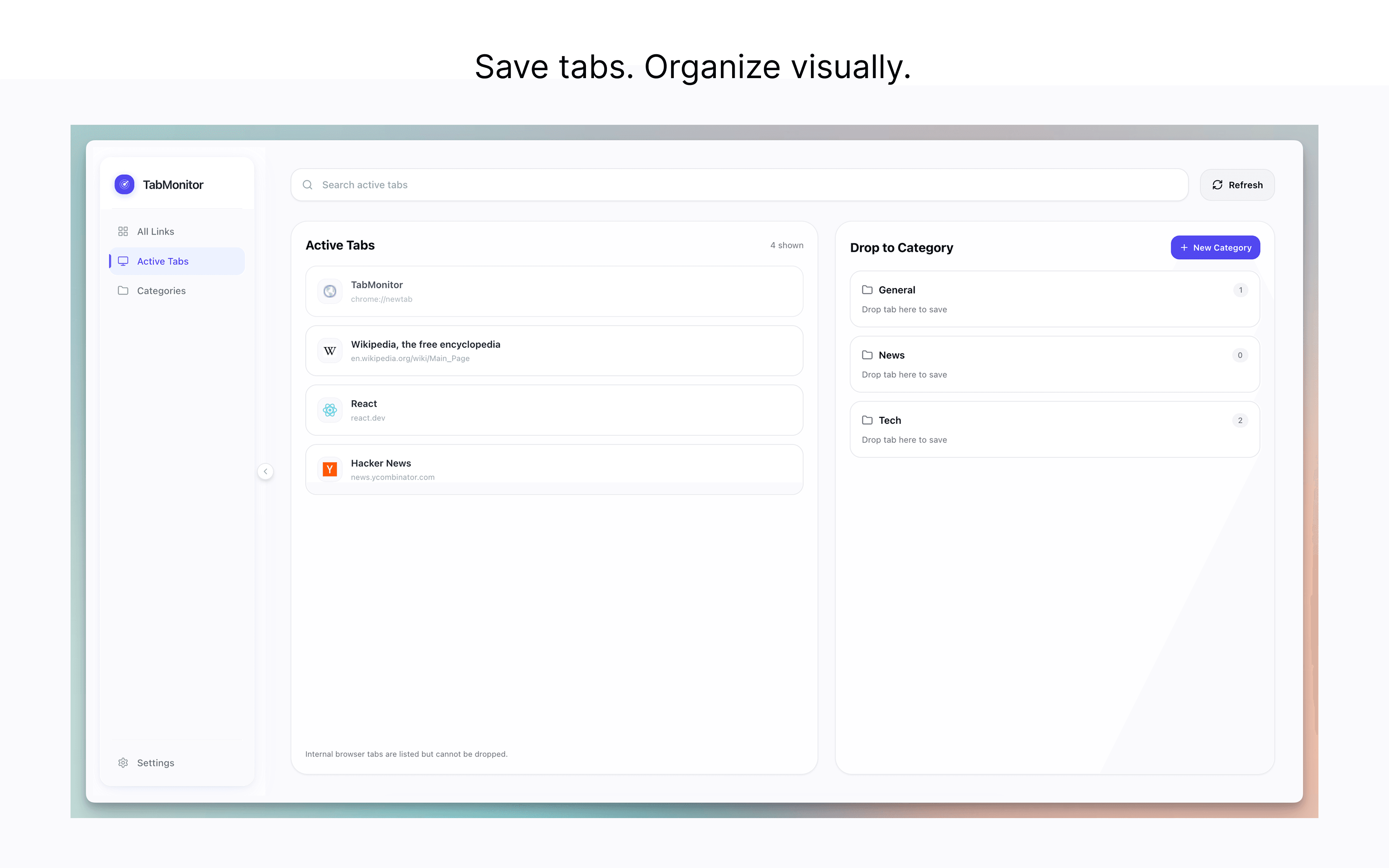The image size is (1389, 868).
Task: Click the folder icon on the General category
Action: pos(867,290)
